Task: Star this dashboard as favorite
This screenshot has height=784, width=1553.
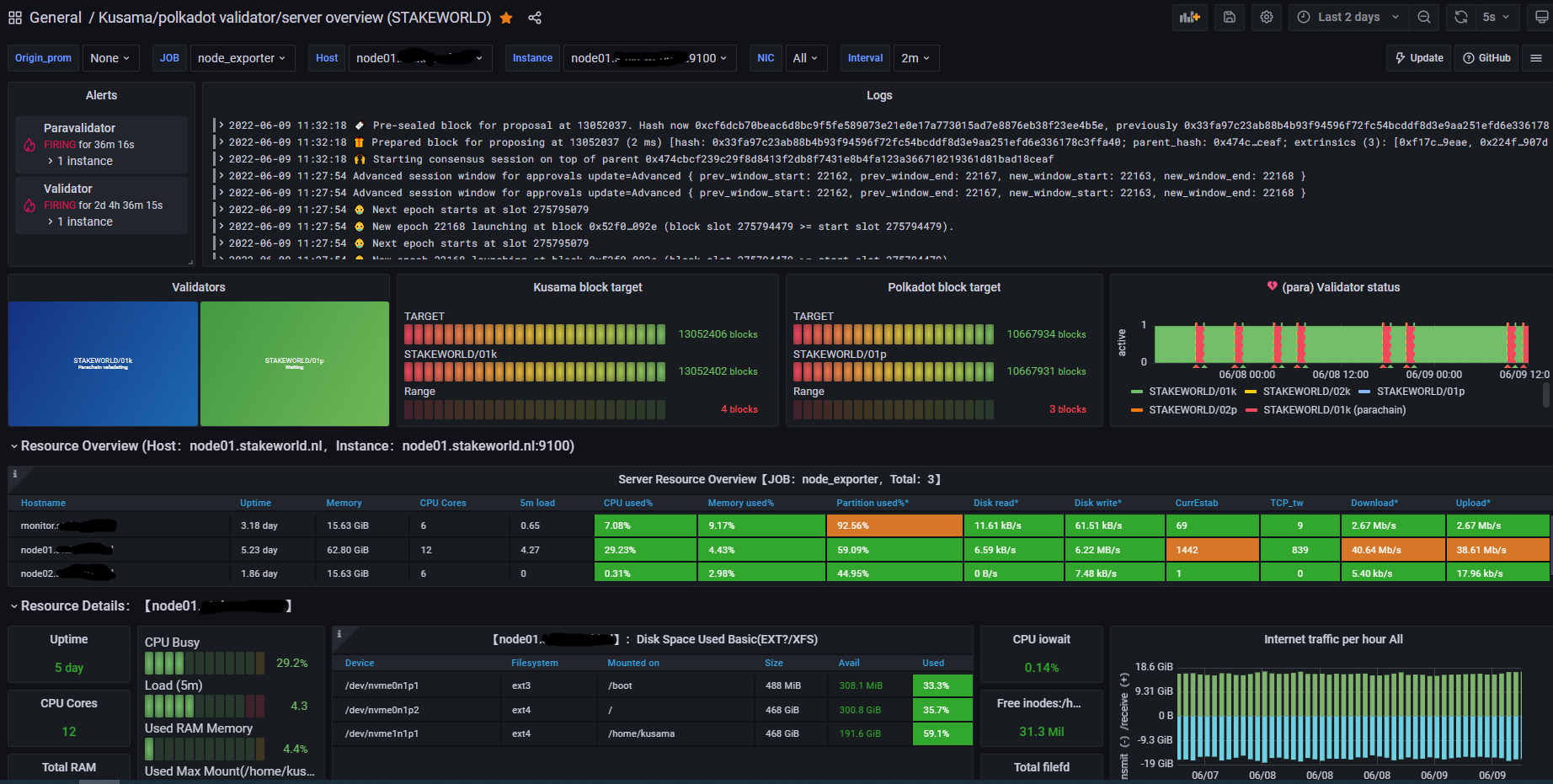Action: click(506, 18)
